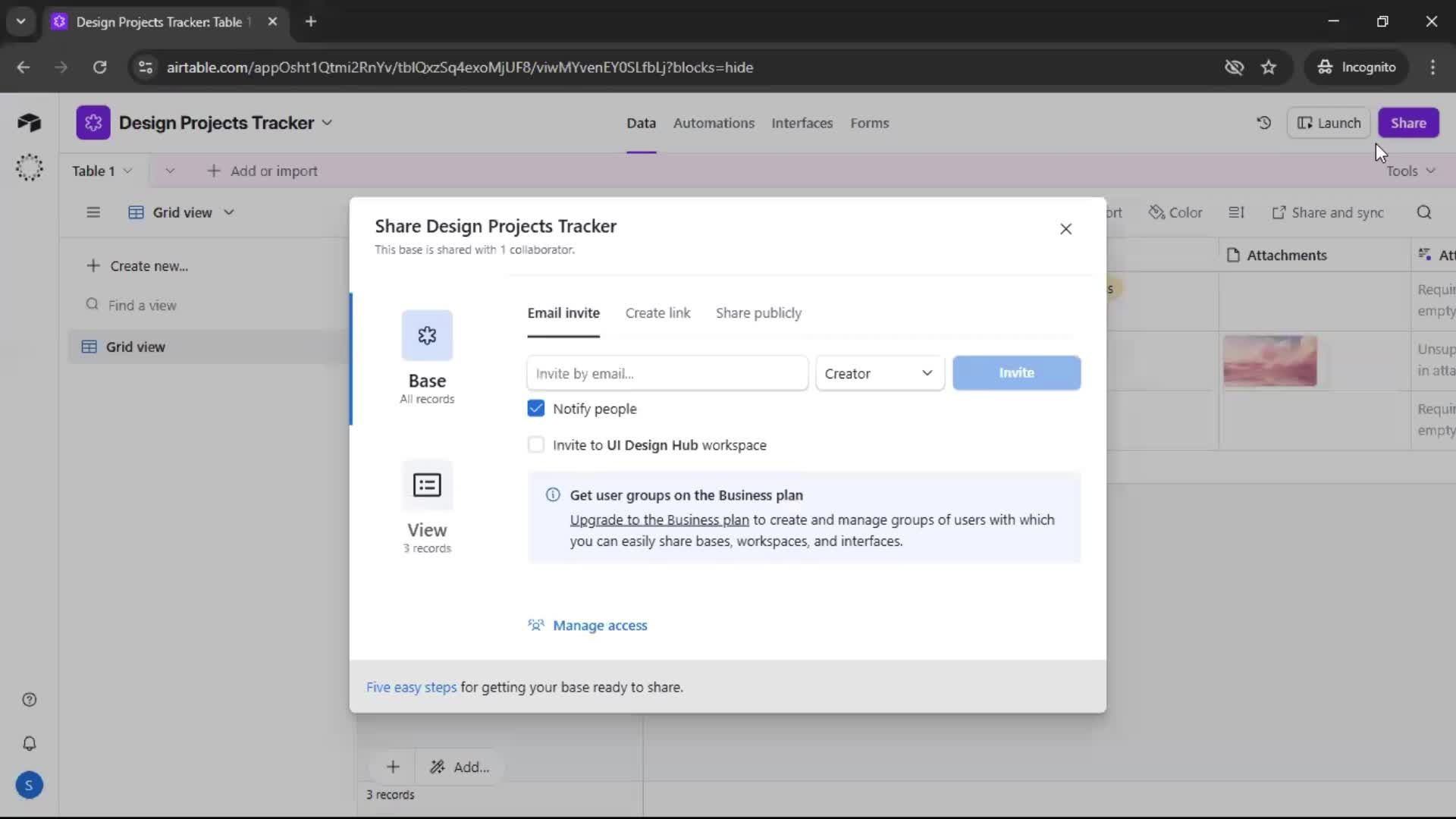1456x819 pixels.
Task: Select the View sharing scope icon
Action: (427, 485)
